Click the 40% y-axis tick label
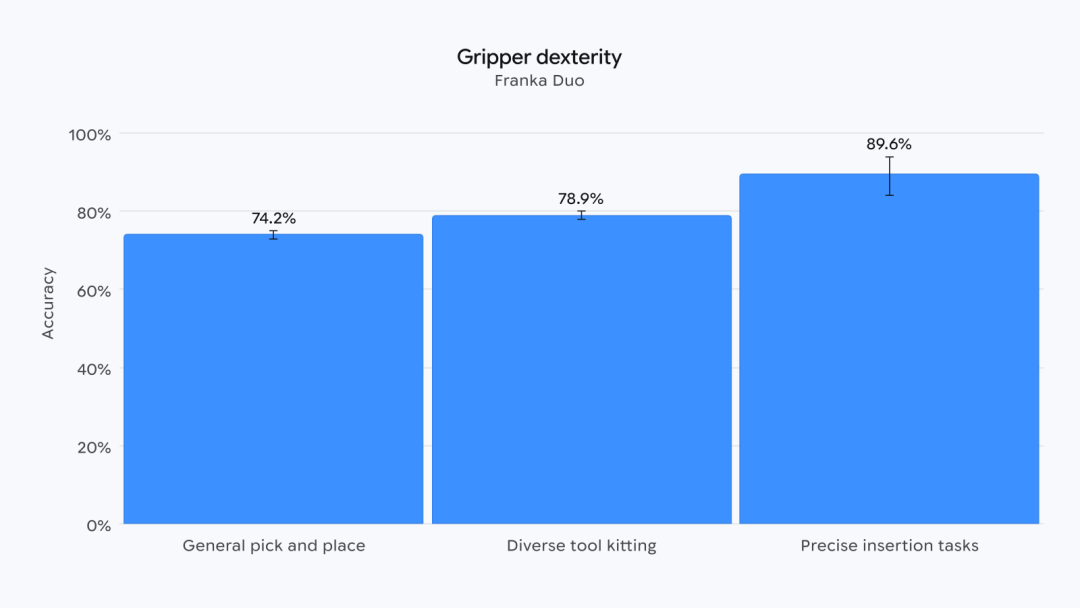This screenshot has height=608, width=1080. [x=94, y=370]
